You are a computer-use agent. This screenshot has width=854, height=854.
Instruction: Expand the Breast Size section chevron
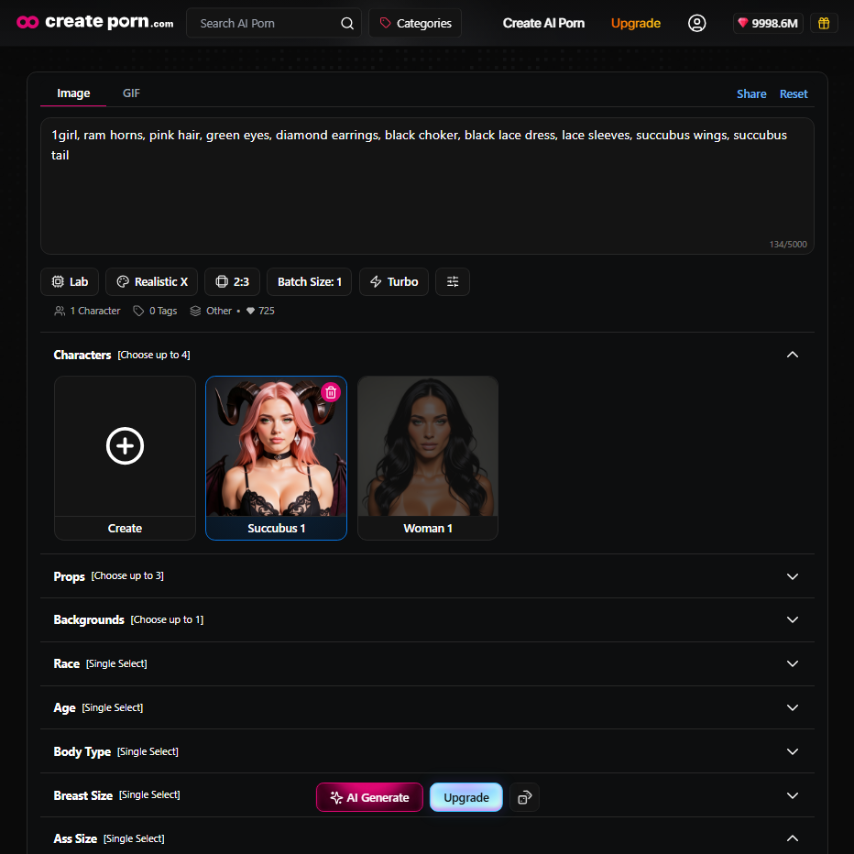coord(792,795)
